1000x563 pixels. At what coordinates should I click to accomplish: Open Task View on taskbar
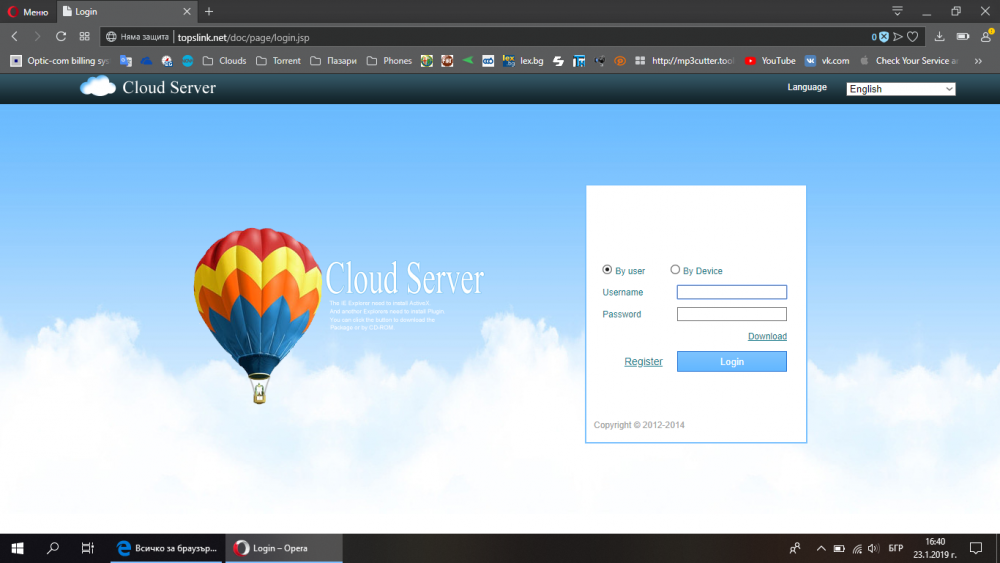coord(87,548)
